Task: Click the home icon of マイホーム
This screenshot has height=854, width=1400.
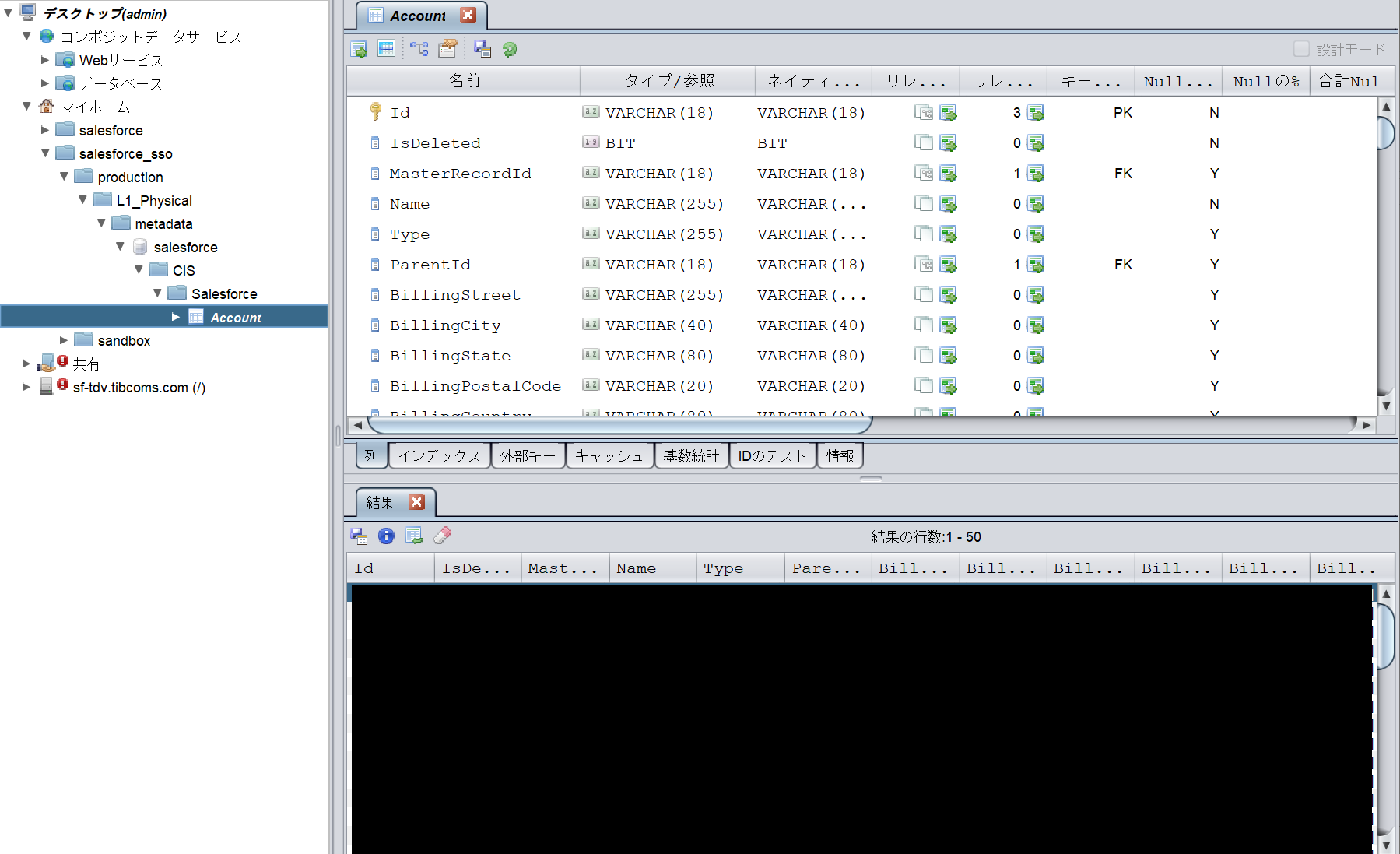Action: click(x=47, y=106)
